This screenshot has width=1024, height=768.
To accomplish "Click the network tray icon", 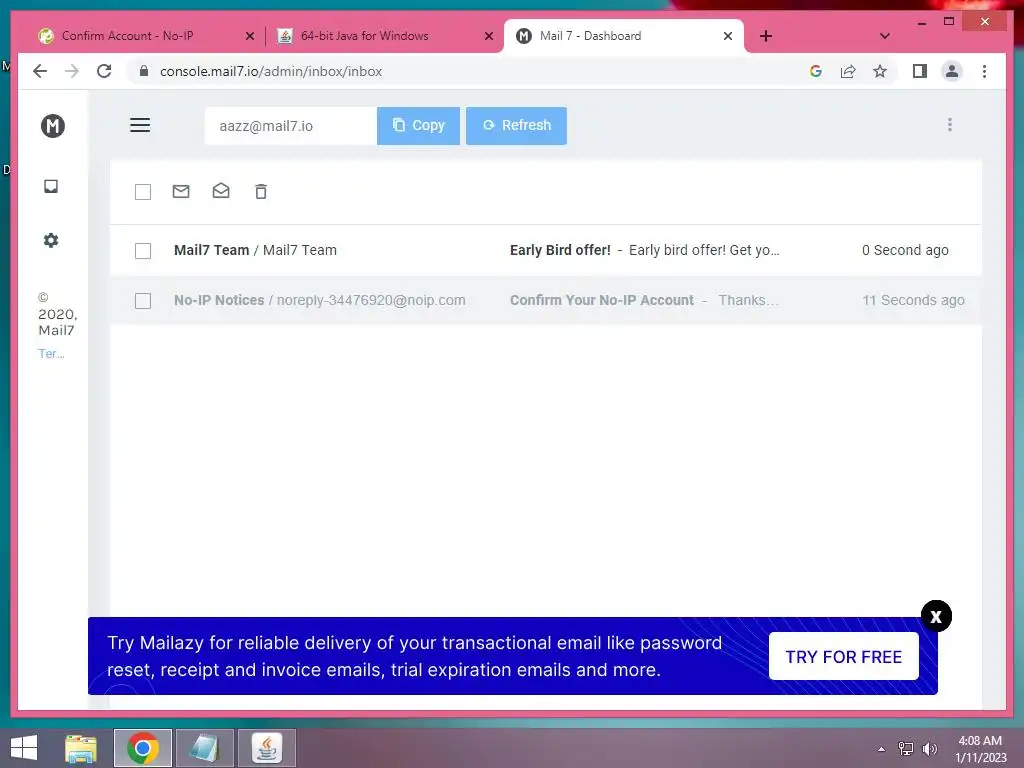I will [x=906, y=749].
